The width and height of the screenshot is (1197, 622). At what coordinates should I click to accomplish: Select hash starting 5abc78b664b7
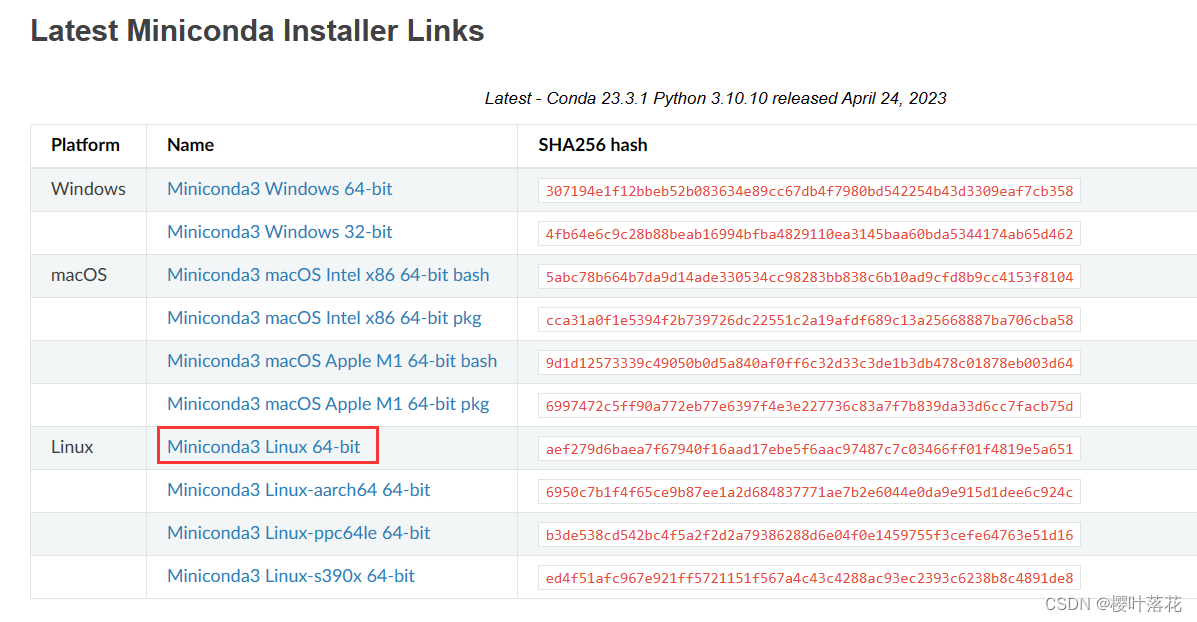pos(809,277)
